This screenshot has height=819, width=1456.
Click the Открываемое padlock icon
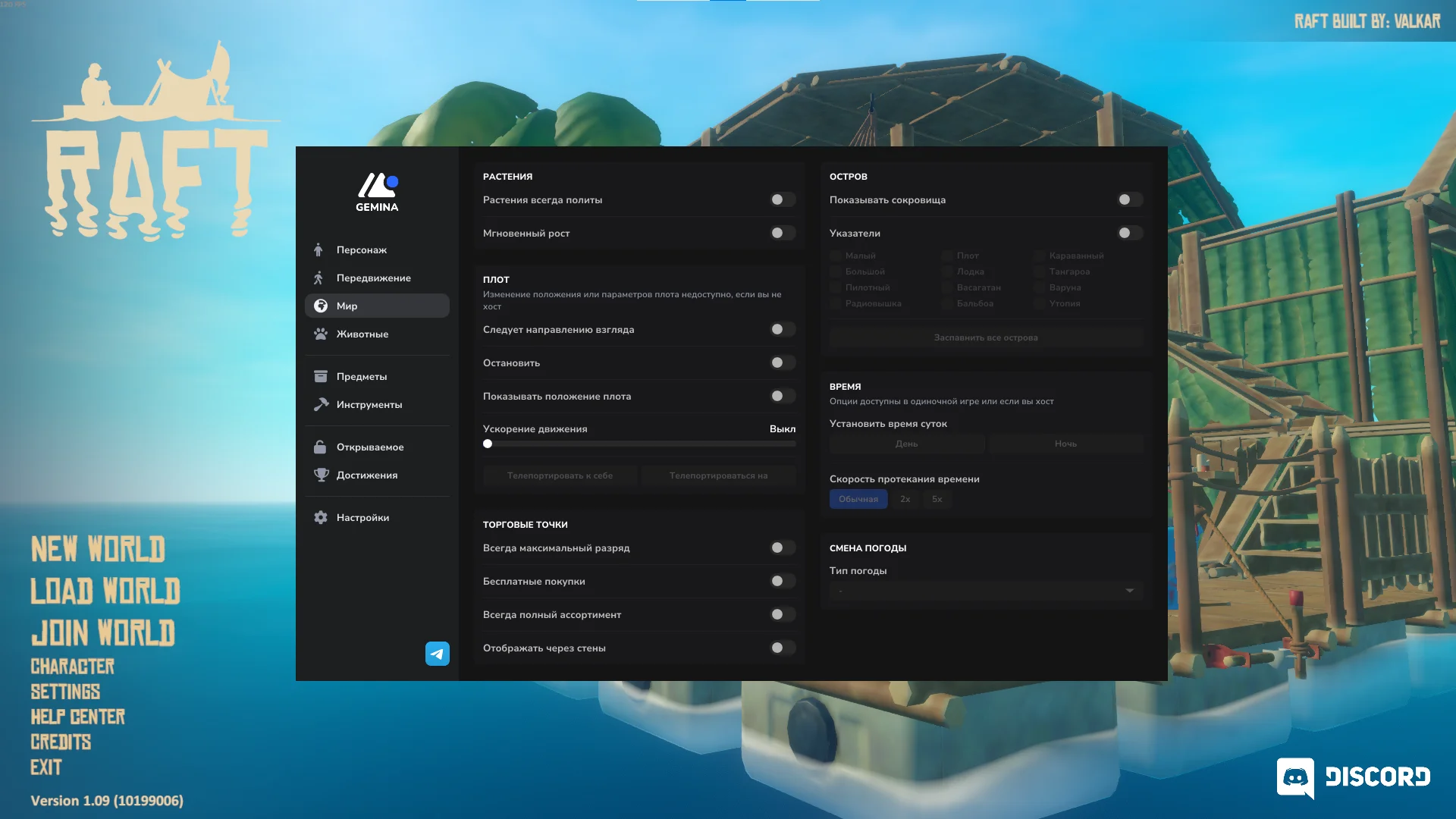320,447
